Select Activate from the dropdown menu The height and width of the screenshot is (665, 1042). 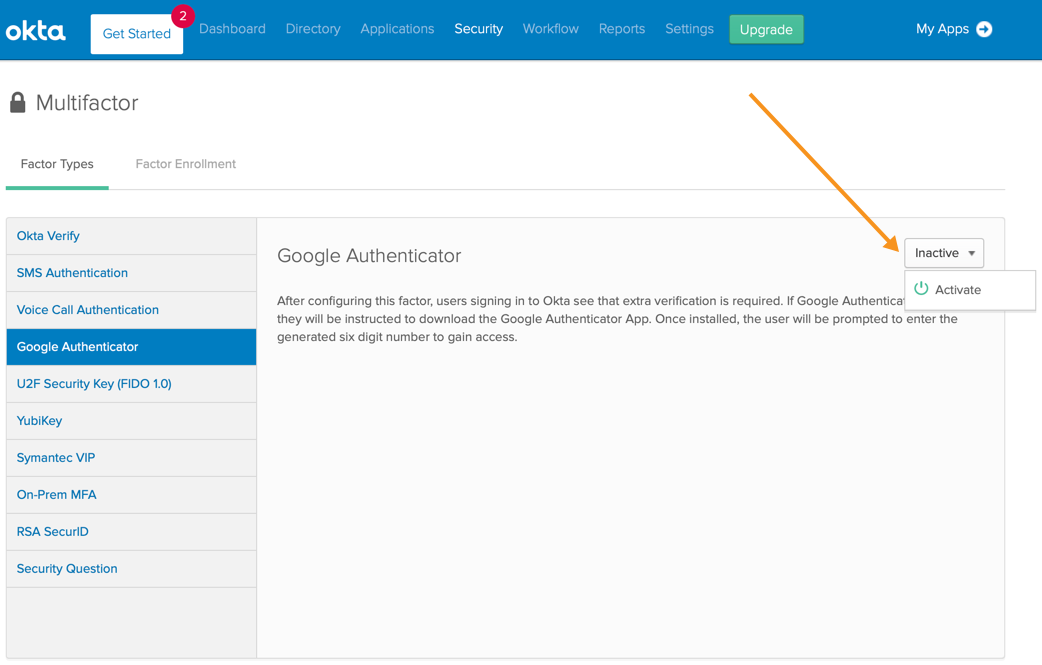pyautogui.click(x=958, y=290)
